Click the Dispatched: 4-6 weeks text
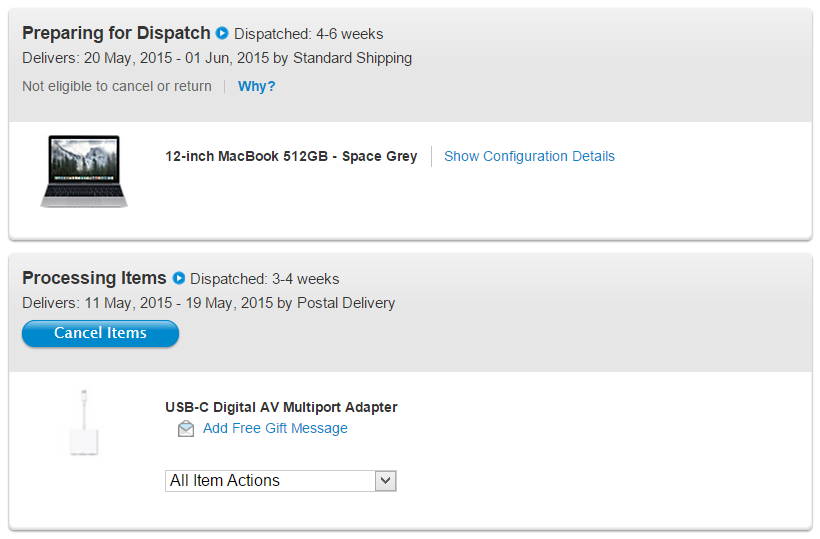Viewport: 820px width, 539px height. (309, 34)
